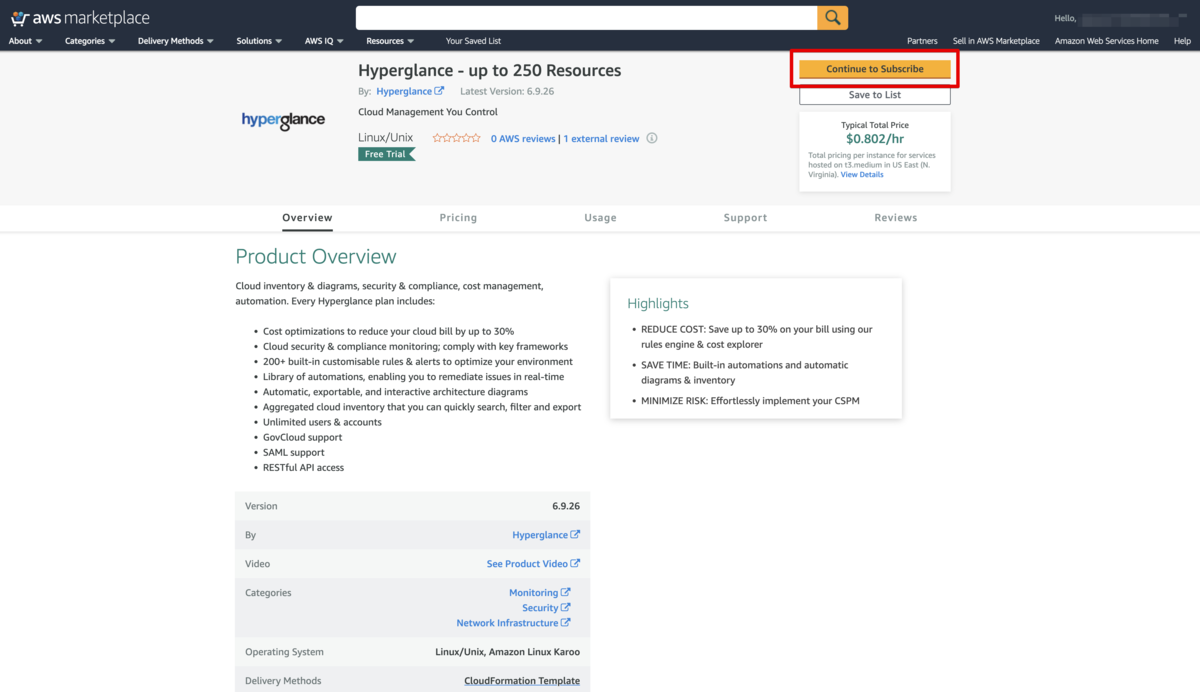
Task: Open the Hyperglance vendor link in header
Action: click(410, 92)
